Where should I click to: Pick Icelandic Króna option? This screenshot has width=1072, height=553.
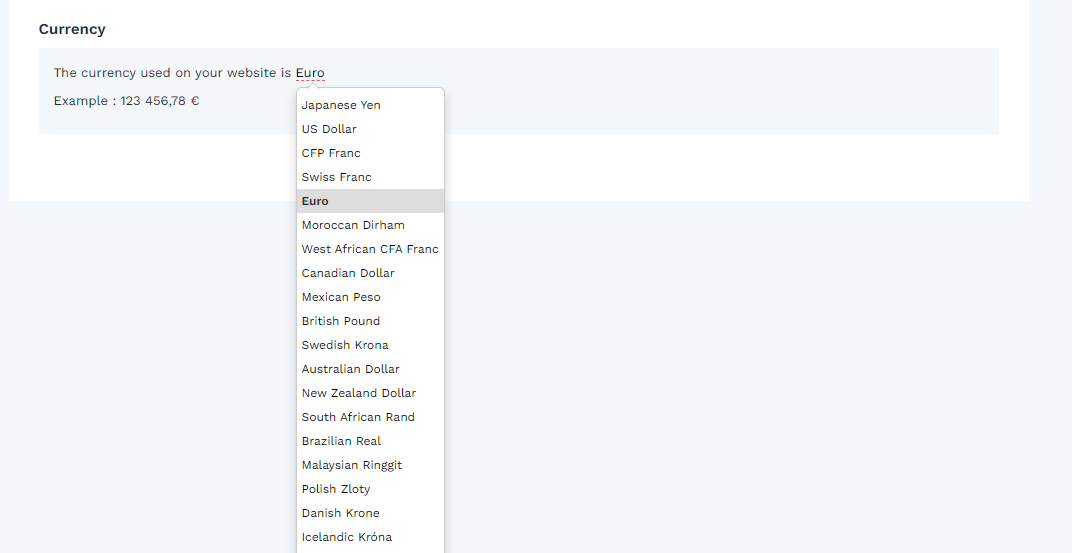[370, 537]
